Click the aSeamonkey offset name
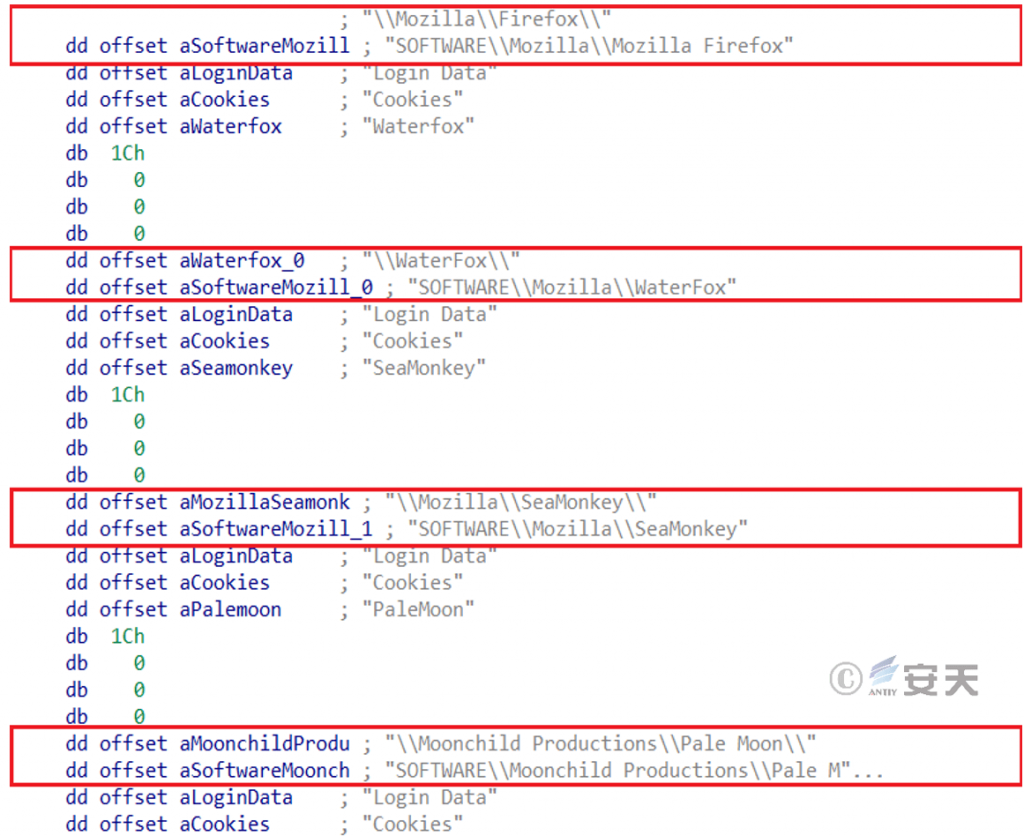 point(236,368)
